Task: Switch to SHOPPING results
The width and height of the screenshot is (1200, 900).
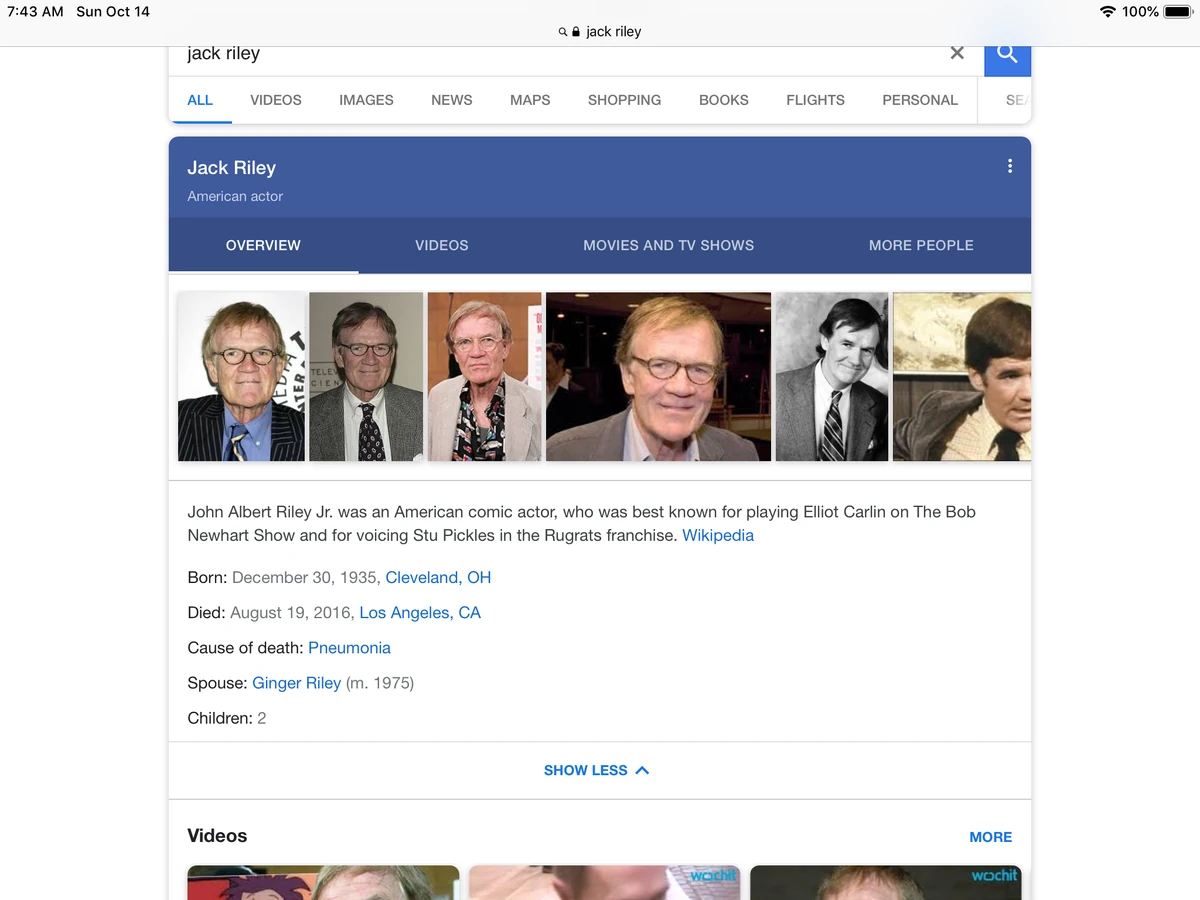Action: [624, 100]
